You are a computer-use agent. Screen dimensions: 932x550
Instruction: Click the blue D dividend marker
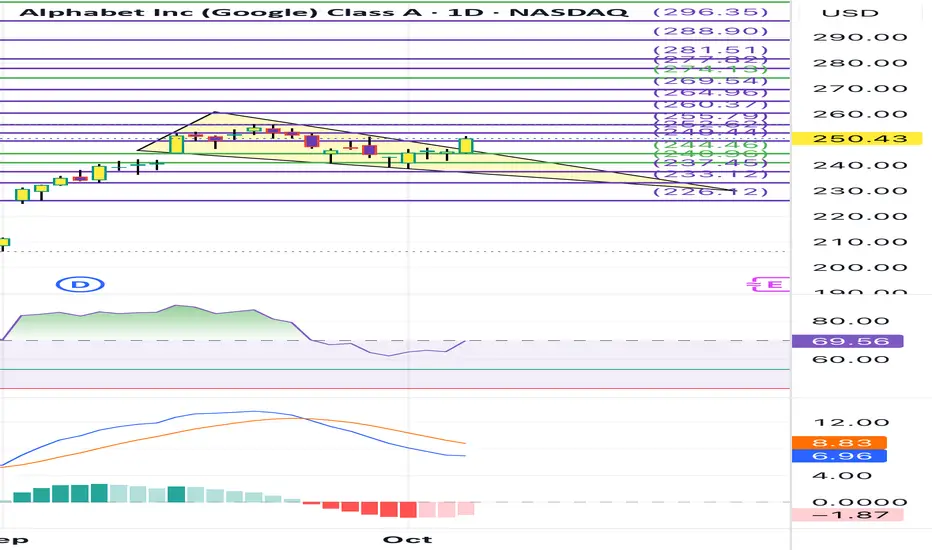[x=80, y=285]
